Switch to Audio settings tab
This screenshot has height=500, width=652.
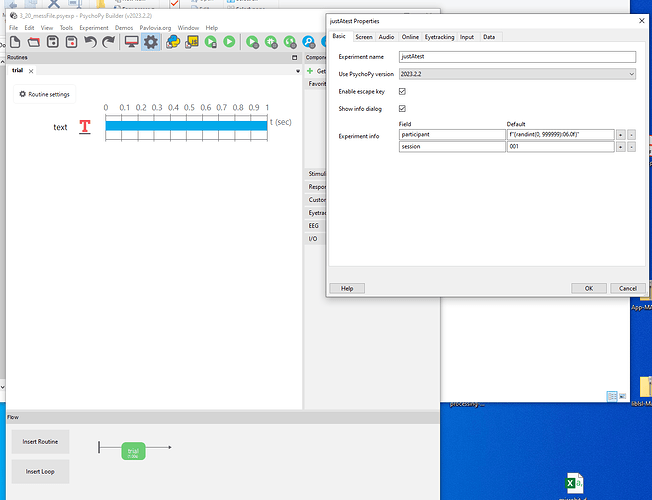click(x=386, y=37)
